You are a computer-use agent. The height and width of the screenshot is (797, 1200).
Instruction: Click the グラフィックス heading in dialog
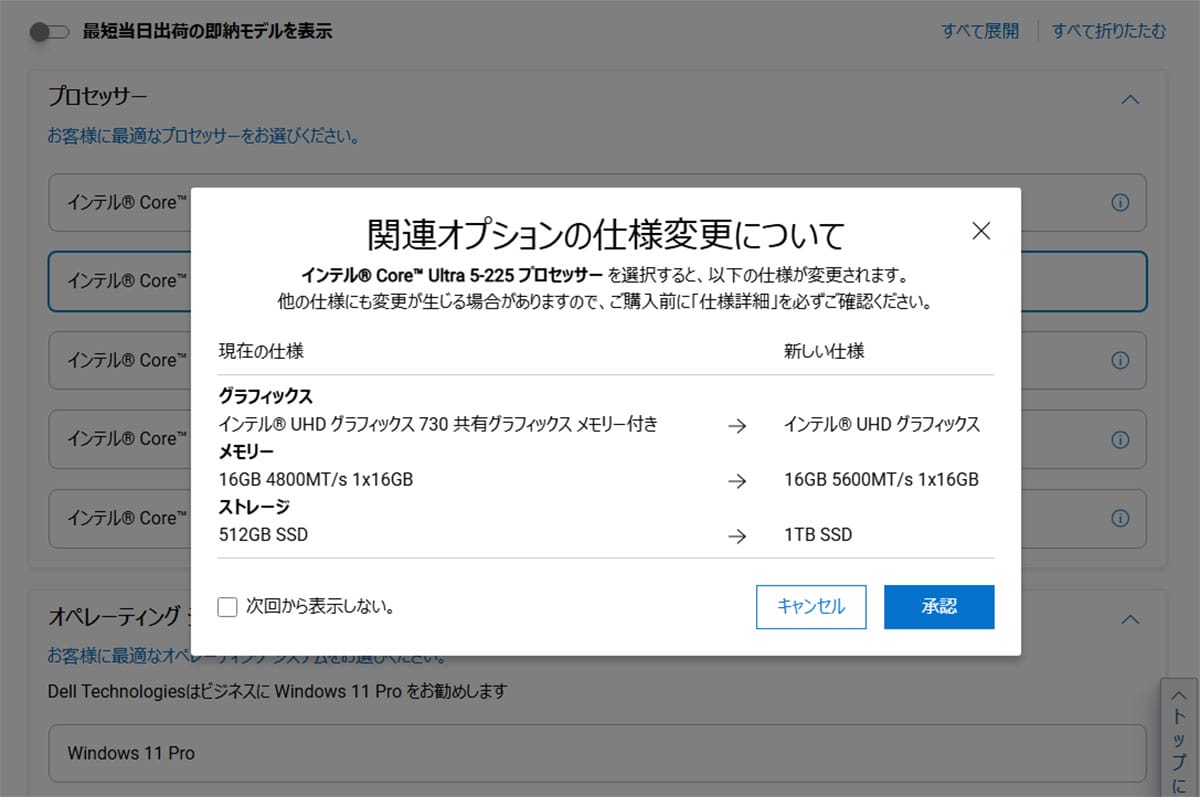pyautogui.click(x=265, y=396)
